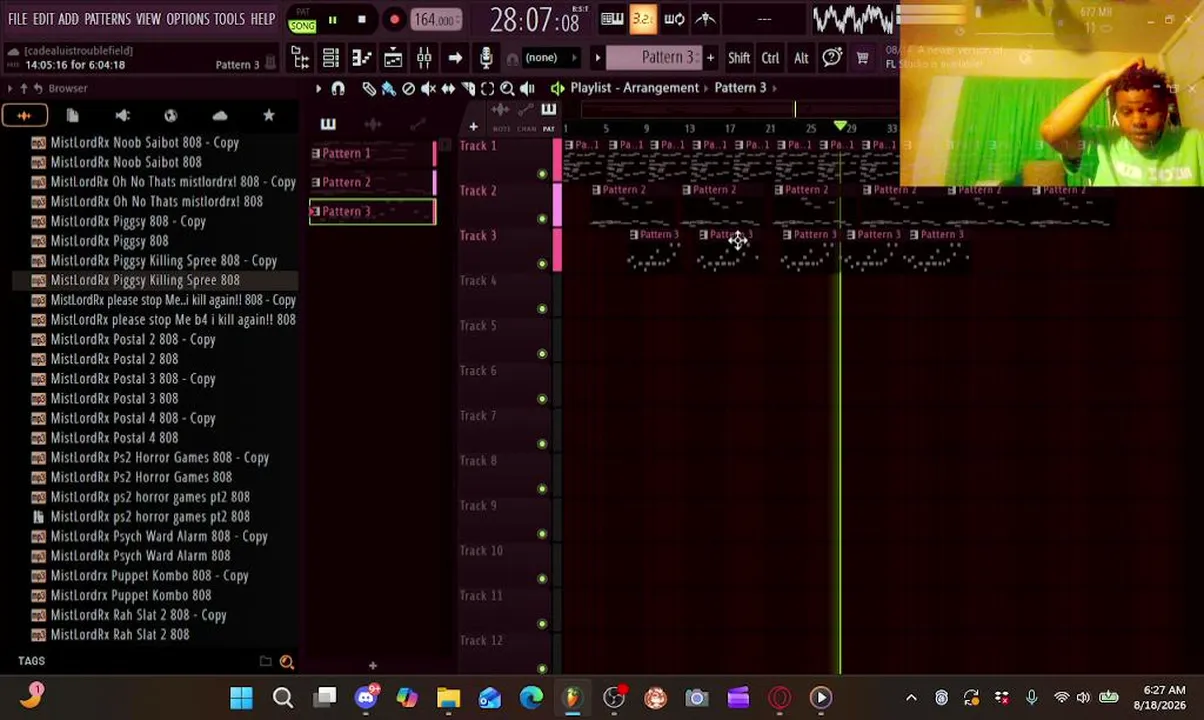Open ADD menu

coord(68,19)
